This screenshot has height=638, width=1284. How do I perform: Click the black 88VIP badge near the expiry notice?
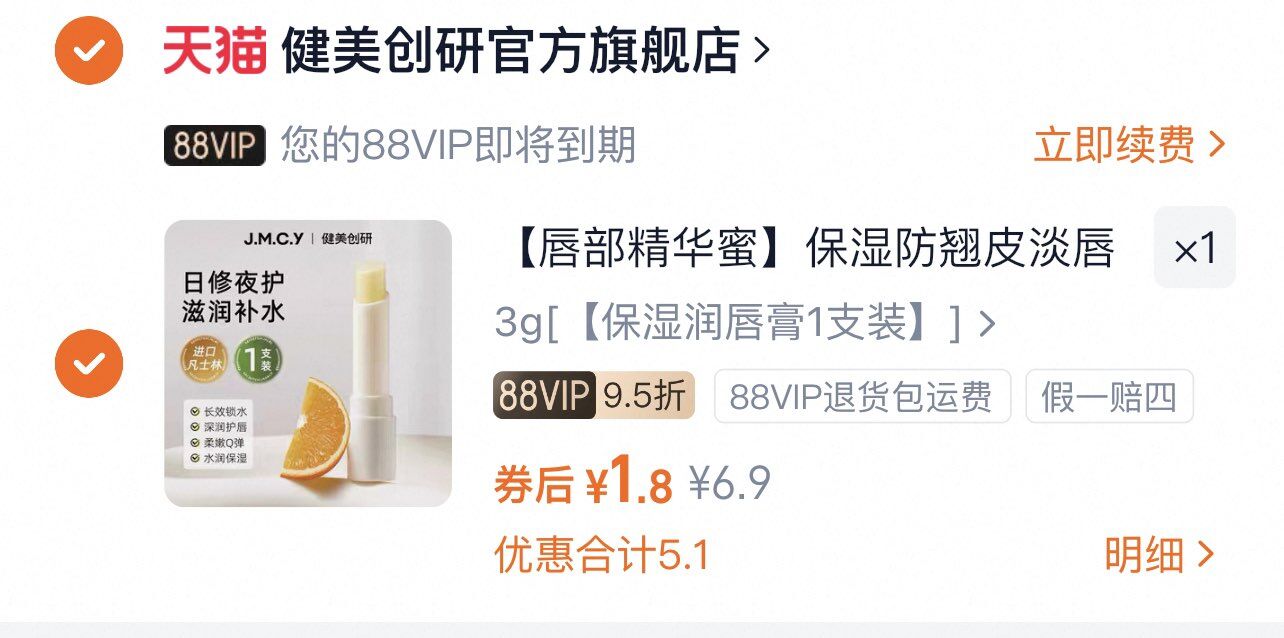pyautogui.click(x=215, y=146)
